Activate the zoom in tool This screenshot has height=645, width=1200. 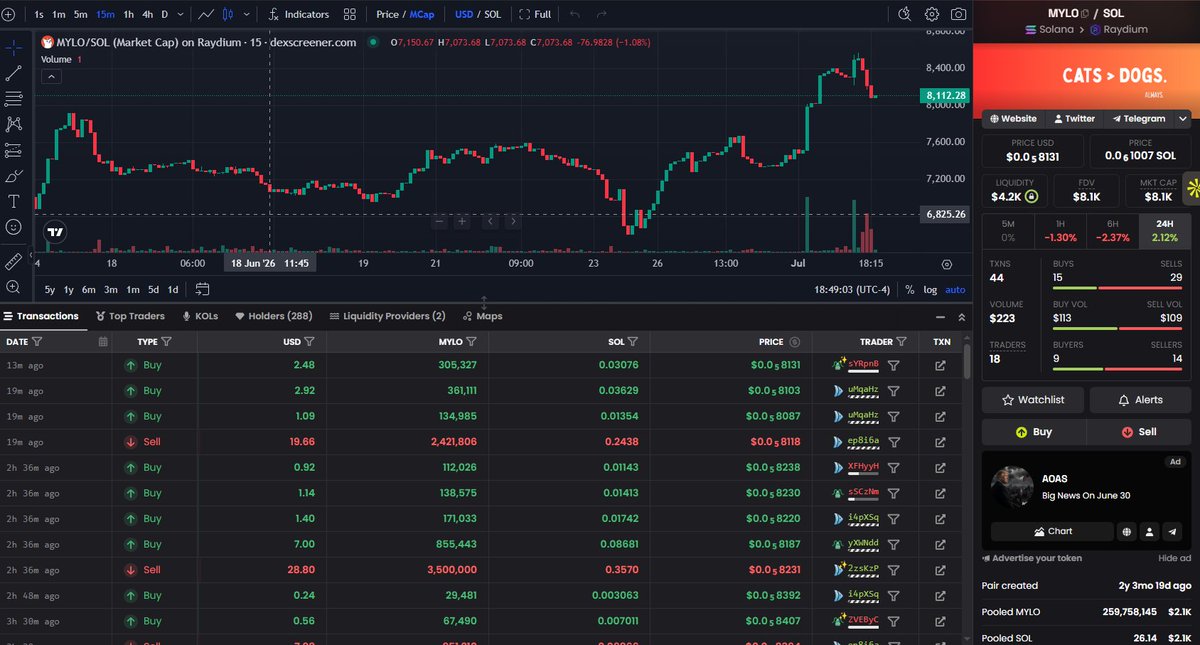(14, 287)
